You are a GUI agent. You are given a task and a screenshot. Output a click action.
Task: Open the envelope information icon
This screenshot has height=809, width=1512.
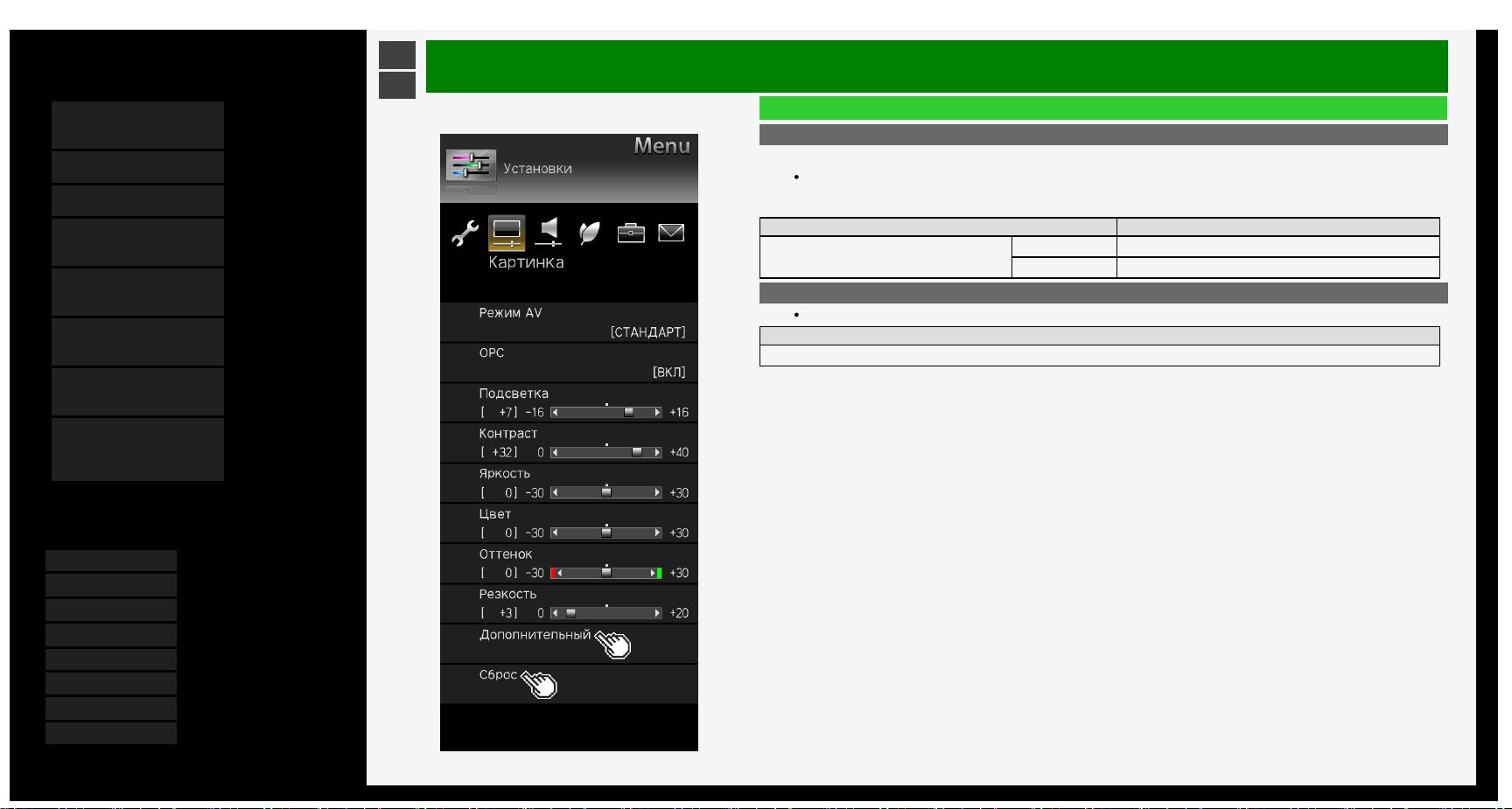[x=671, y=233]
